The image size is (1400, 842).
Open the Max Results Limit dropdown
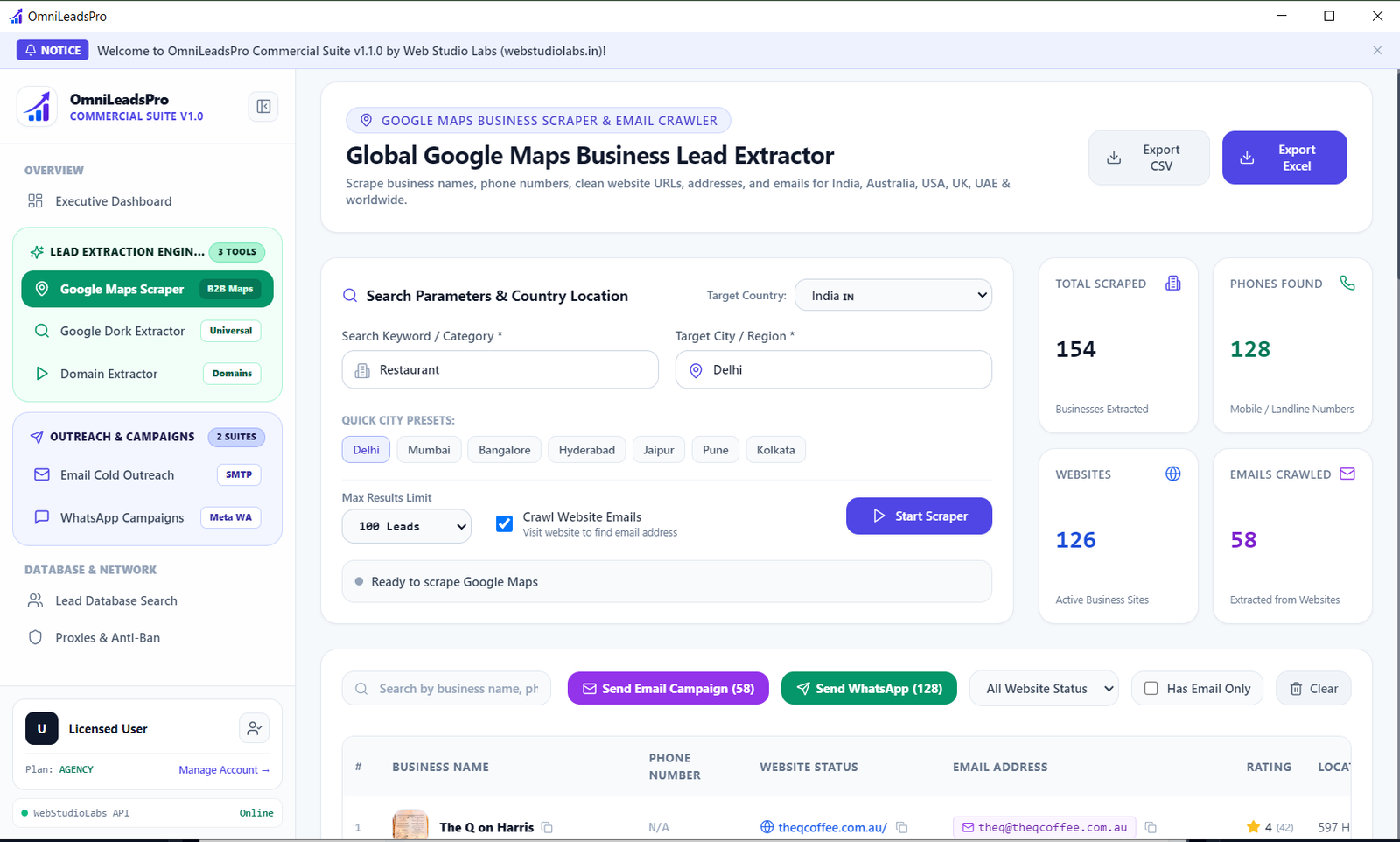point(407,526)
